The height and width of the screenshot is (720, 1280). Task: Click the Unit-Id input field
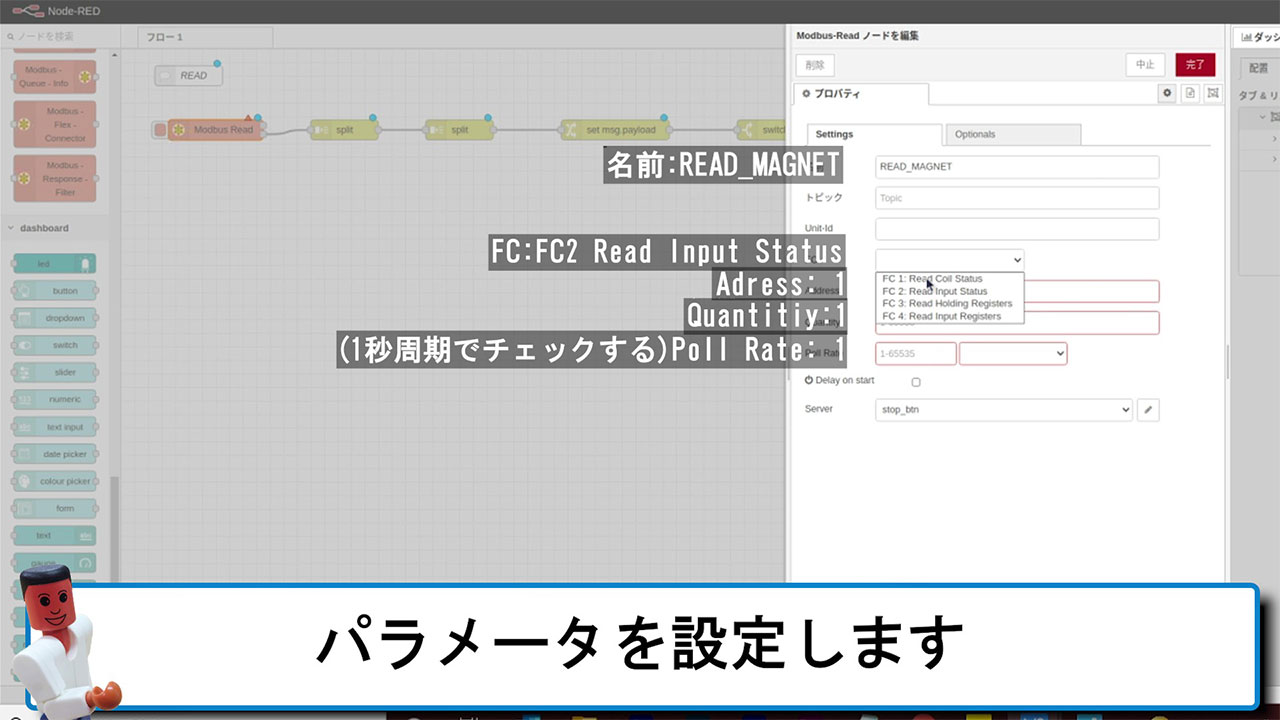(1016, 229)
